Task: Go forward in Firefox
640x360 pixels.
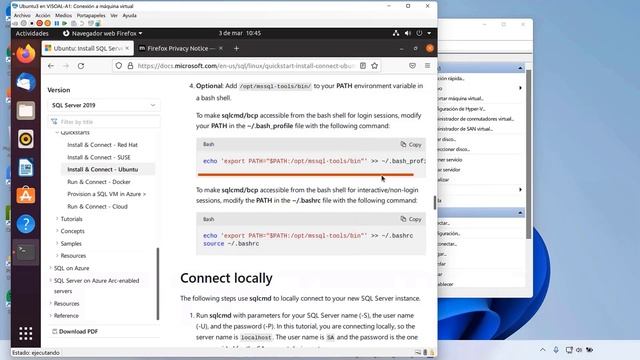Action: click(x=66, y=66)
